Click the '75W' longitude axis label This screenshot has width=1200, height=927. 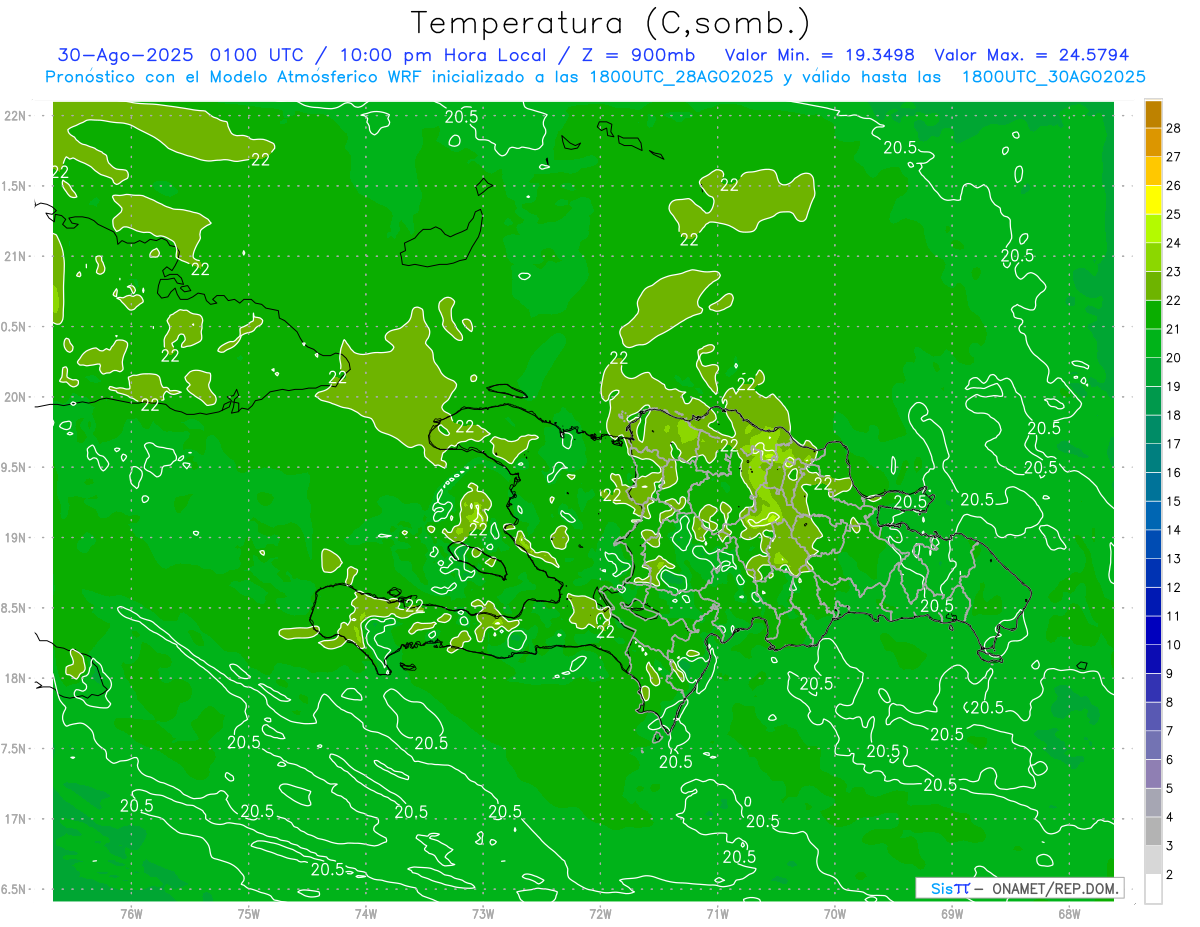point(249,913)
